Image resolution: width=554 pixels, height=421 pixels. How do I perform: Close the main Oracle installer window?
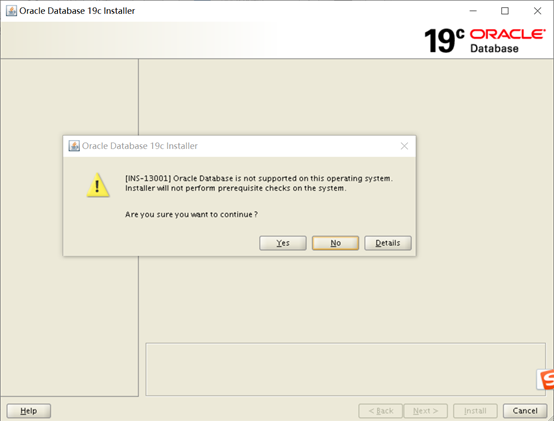coord(537,11)
